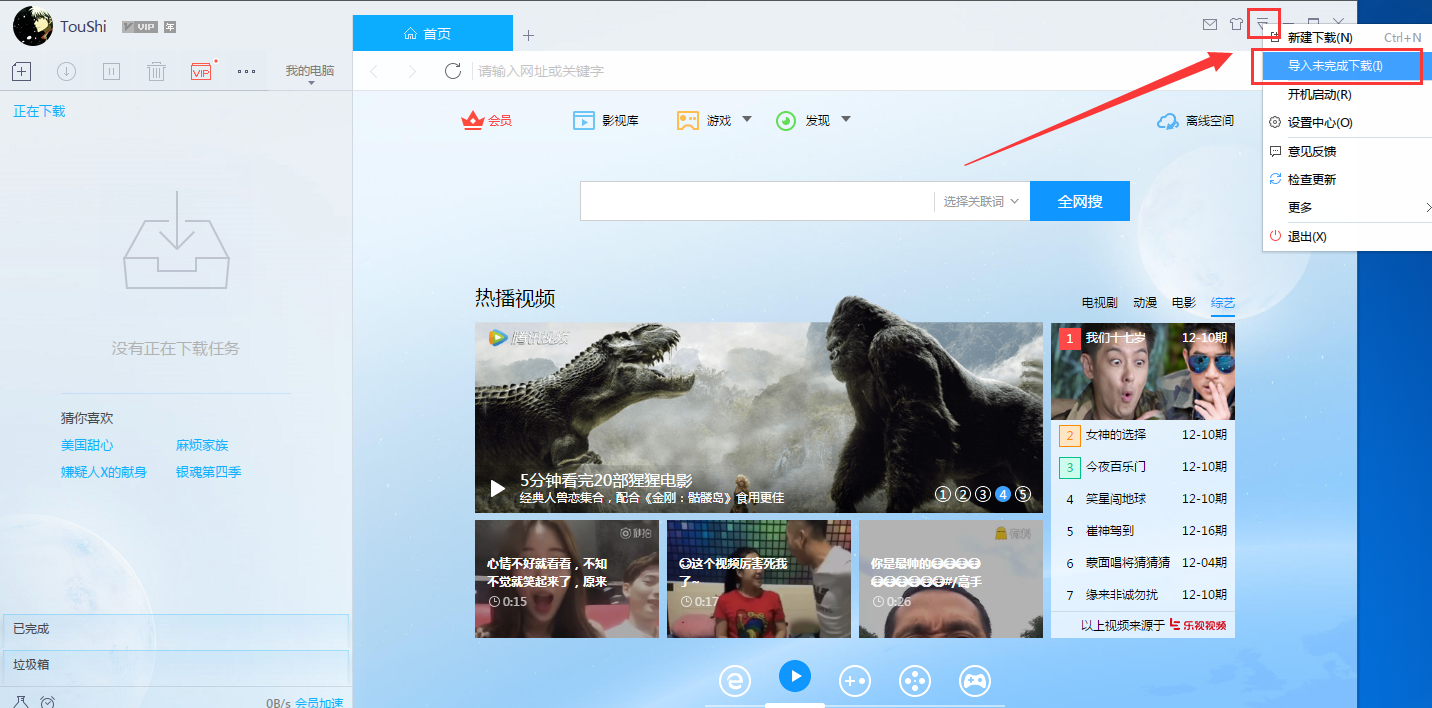Image resolution: width=1432 pixels, height=708 pixels.
Task: Click the main menu funnel icon
Action: point(1264,23)
